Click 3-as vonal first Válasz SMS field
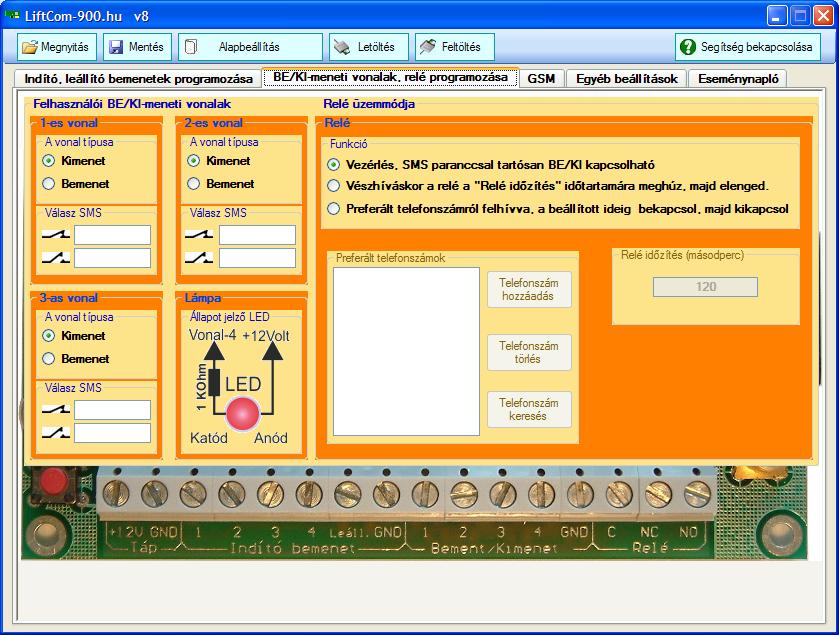This screenshot has width=839, height=635. [112, 410]
